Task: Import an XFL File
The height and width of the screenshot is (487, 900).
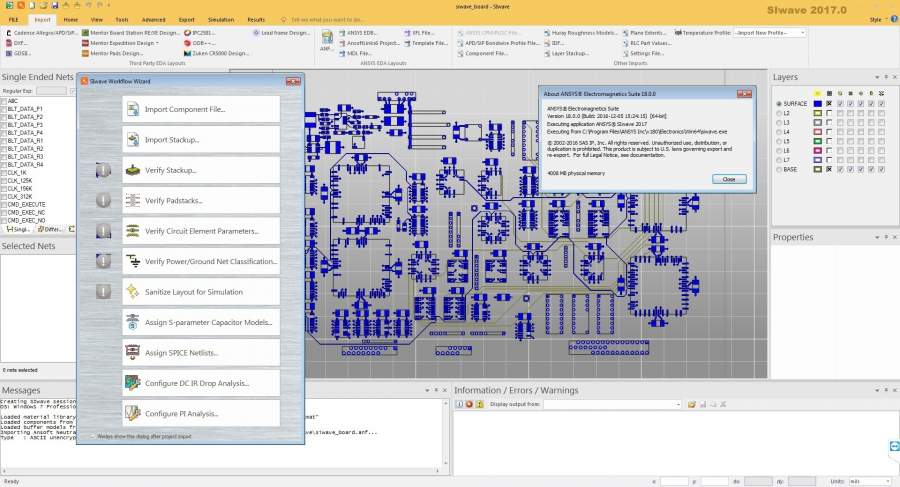Action: 418,33
